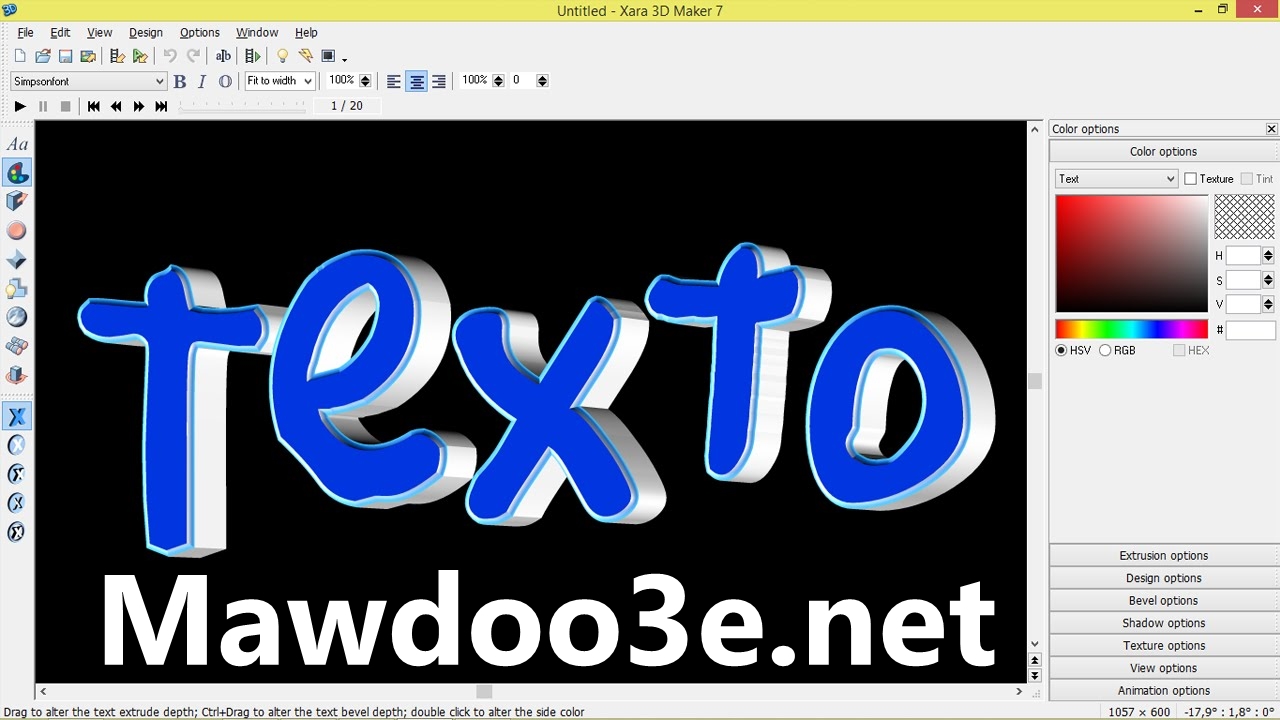Close the Color options panel
The width and height of the screenshot is (1280, 720).
point(1271,129)
